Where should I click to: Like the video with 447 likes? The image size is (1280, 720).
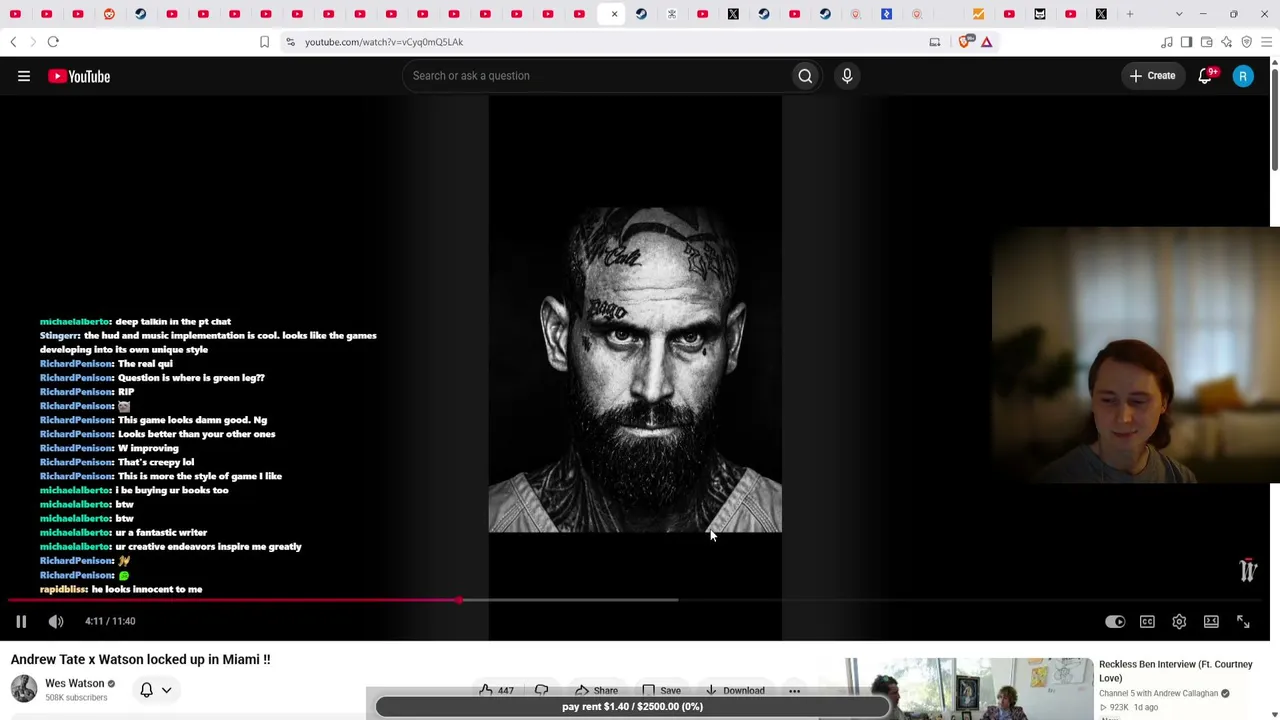[x=496, y=690]
